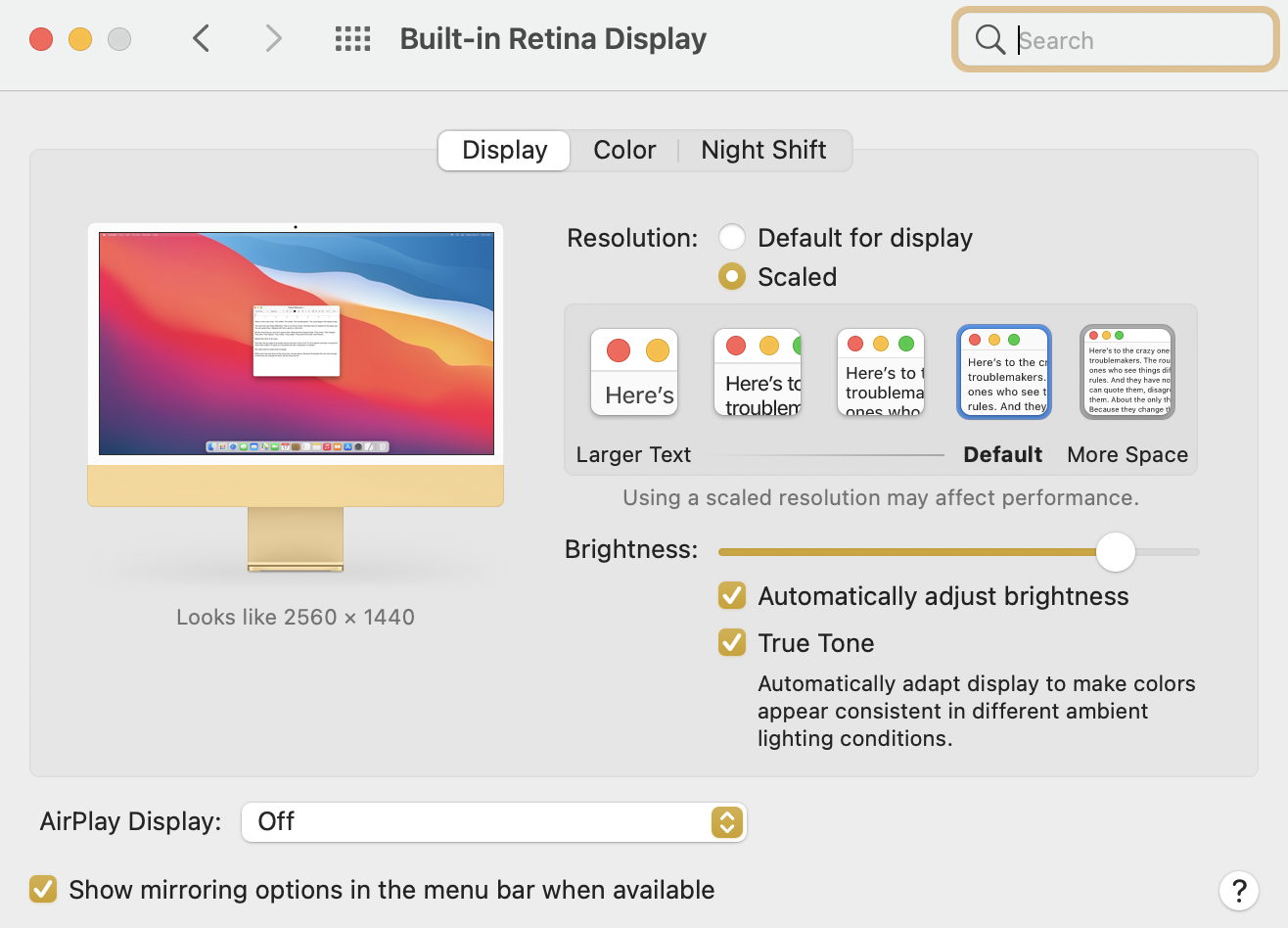Choose the More Space scaling thumbnail

coord(1127,372)
